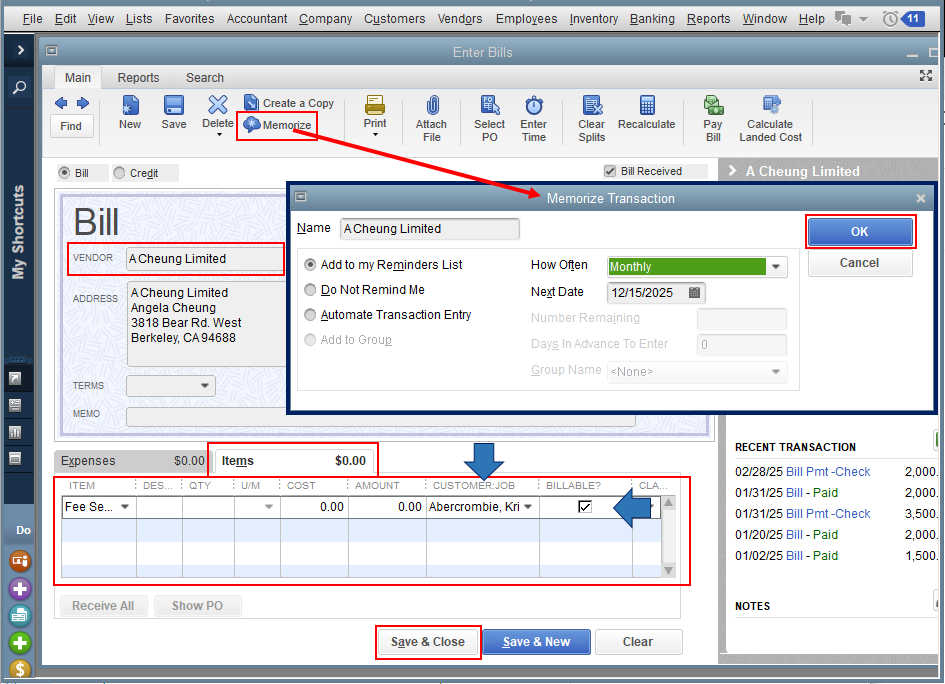This screenshot has width=945, height=684.
Task: Click the orange icon under Do section
Action: pyautogui.click(x=19, y=561)
